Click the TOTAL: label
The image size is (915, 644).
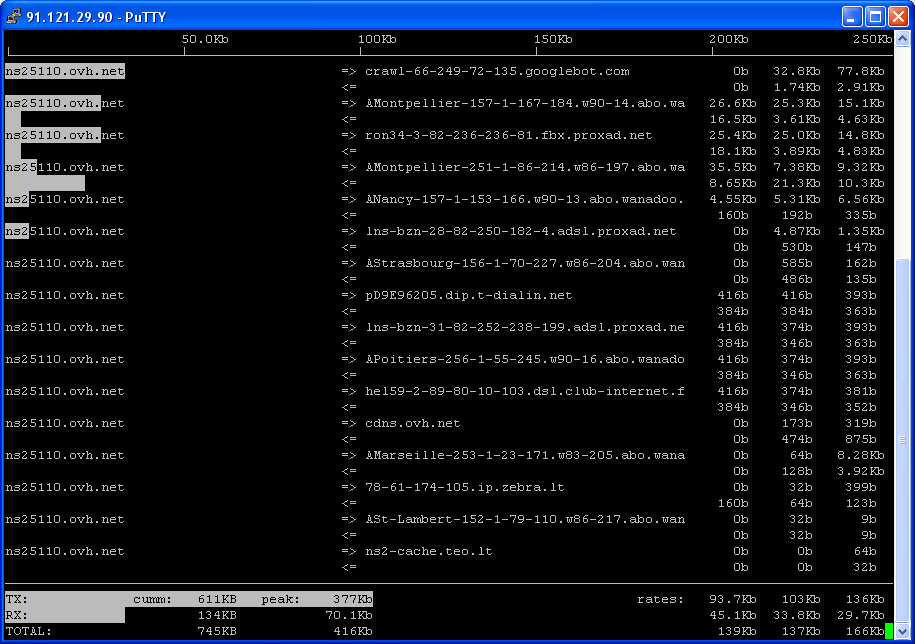coord(29,632)
